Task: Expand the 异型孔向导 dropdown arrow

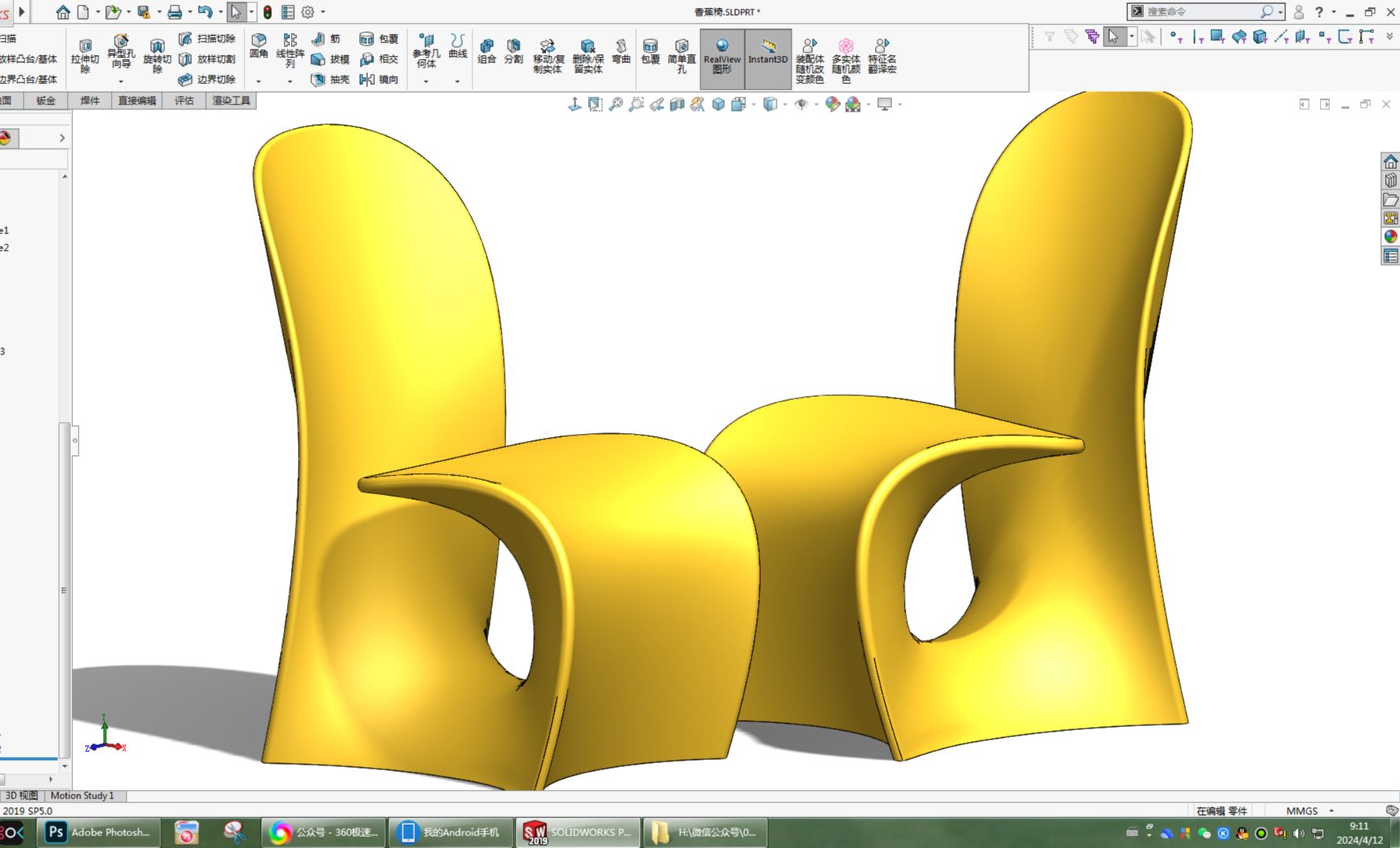Action: pos(121,81)
